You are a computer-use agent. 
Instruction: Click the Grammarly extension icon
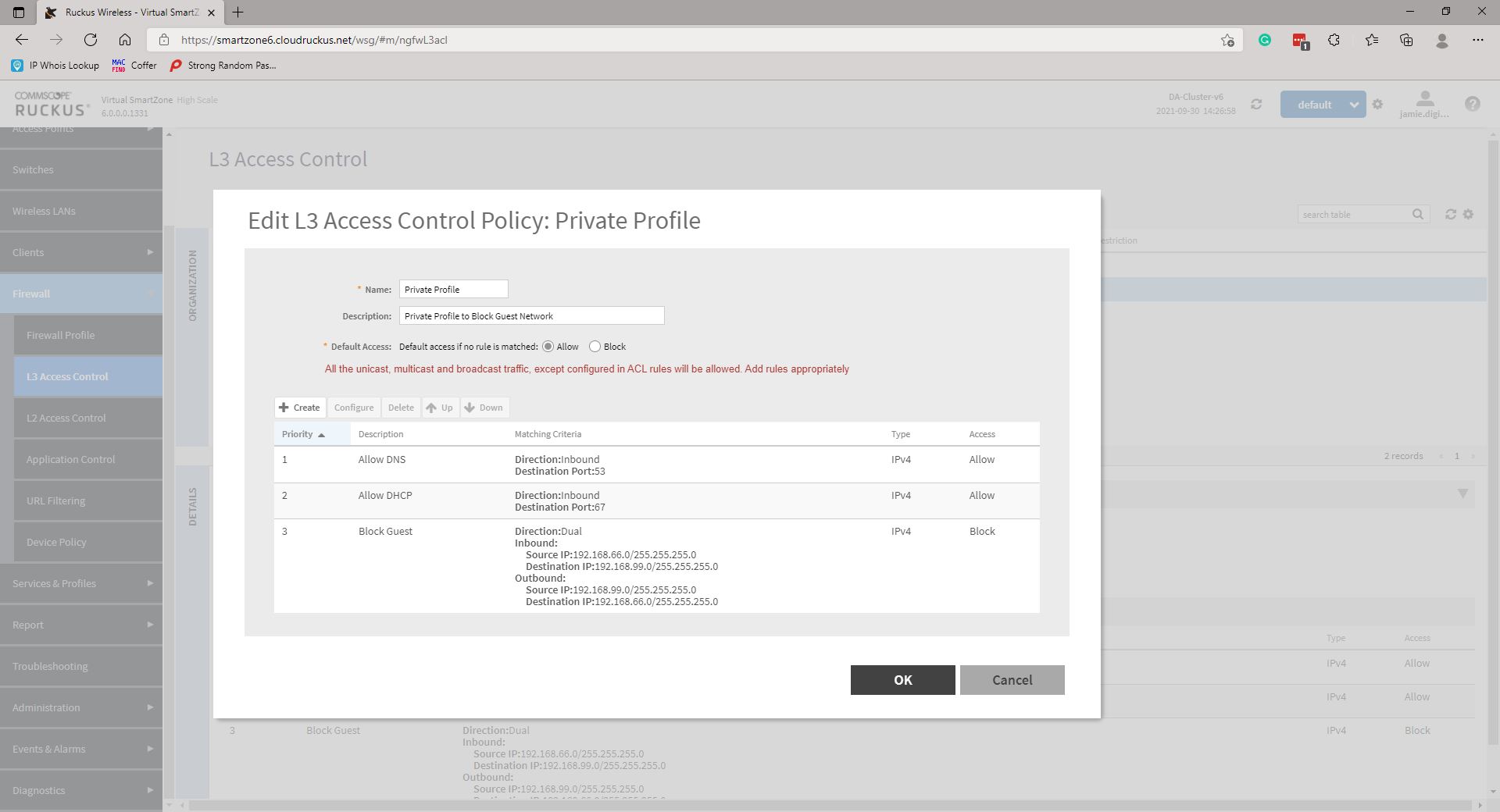pos(1264,40)
